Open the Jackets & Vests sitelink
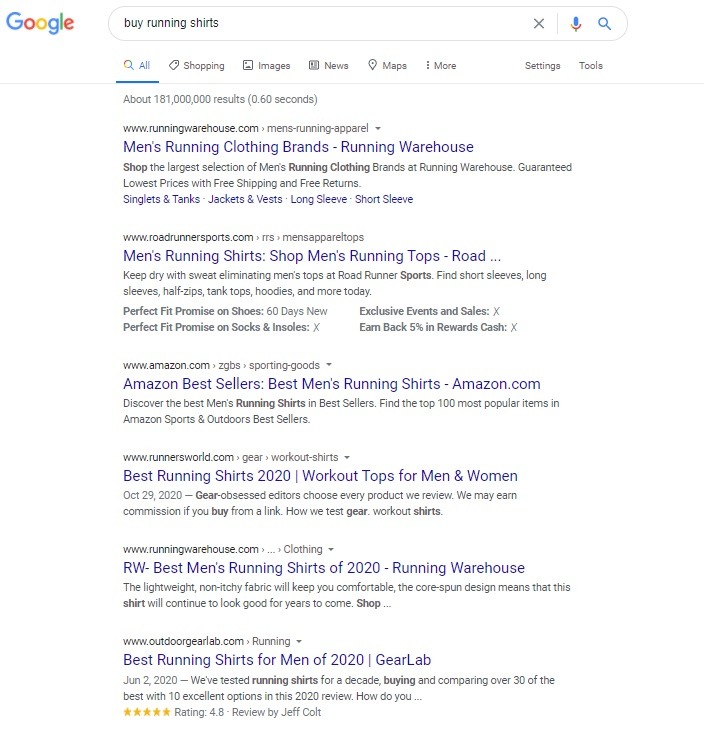The width and height of the screenshot is (704, 730). tap(245, 199)
